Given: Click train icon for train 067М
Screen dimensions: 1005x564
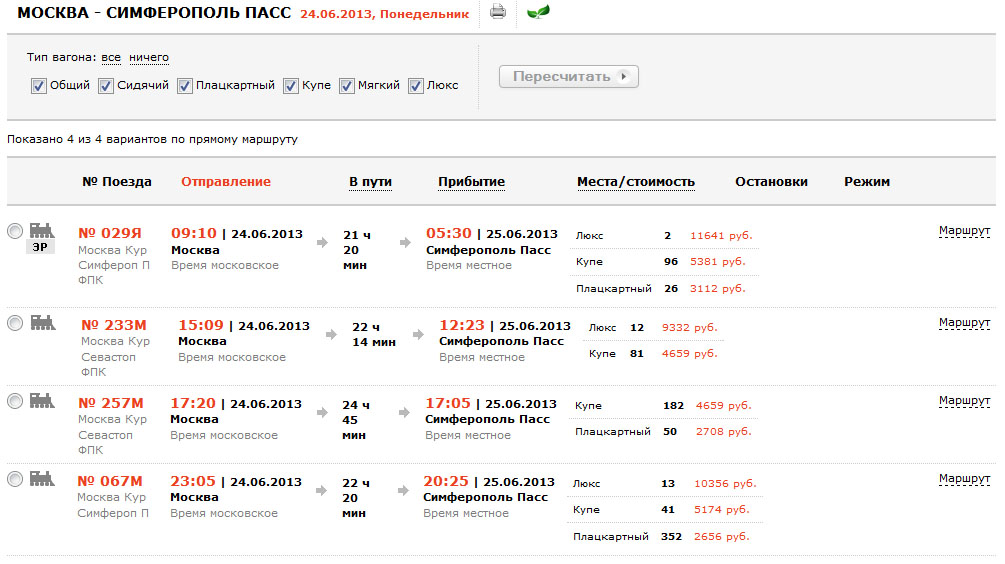Looking at the screenshot, I should (41, 478).
